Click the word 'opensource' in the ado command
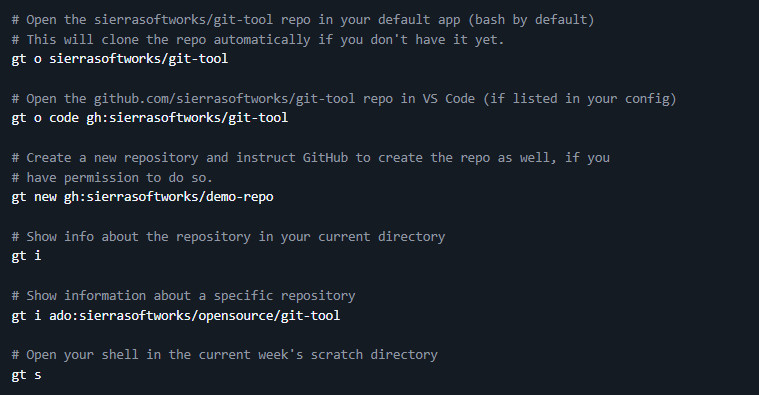The width and height of the screenshot is (759, 395). [x=236, y=316]
